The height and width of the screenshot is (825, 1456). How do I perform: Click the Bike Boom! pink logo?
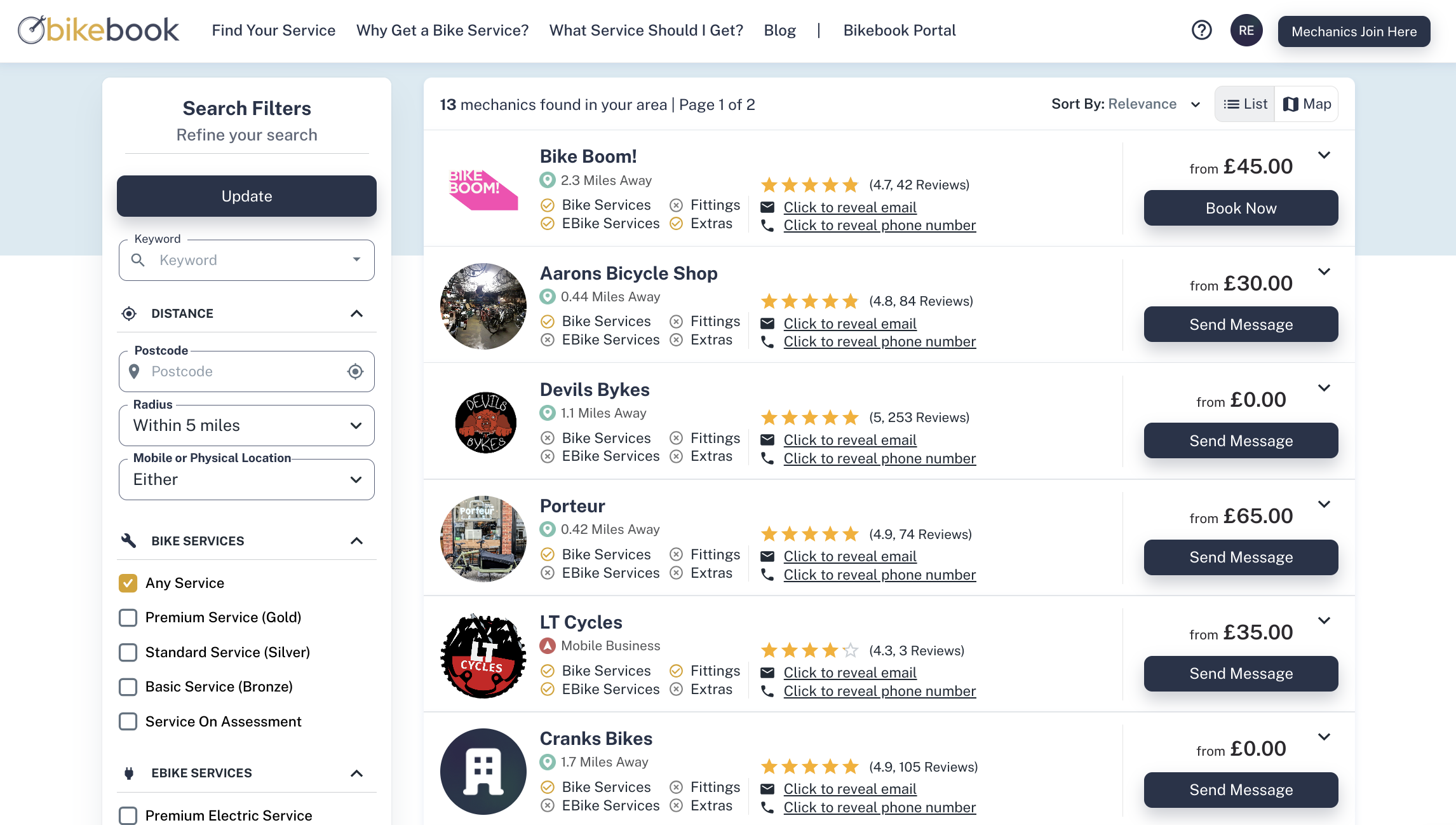(483, 189)
